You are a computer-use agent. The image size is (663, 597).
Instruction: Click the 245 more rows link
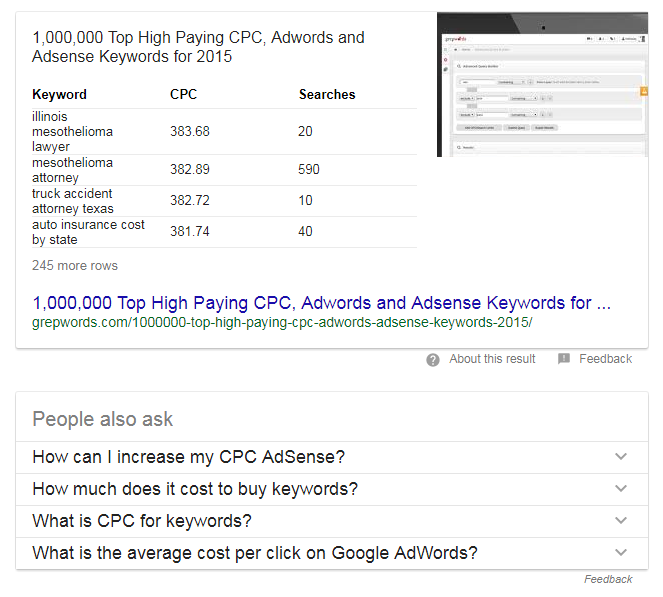point(75,266)
